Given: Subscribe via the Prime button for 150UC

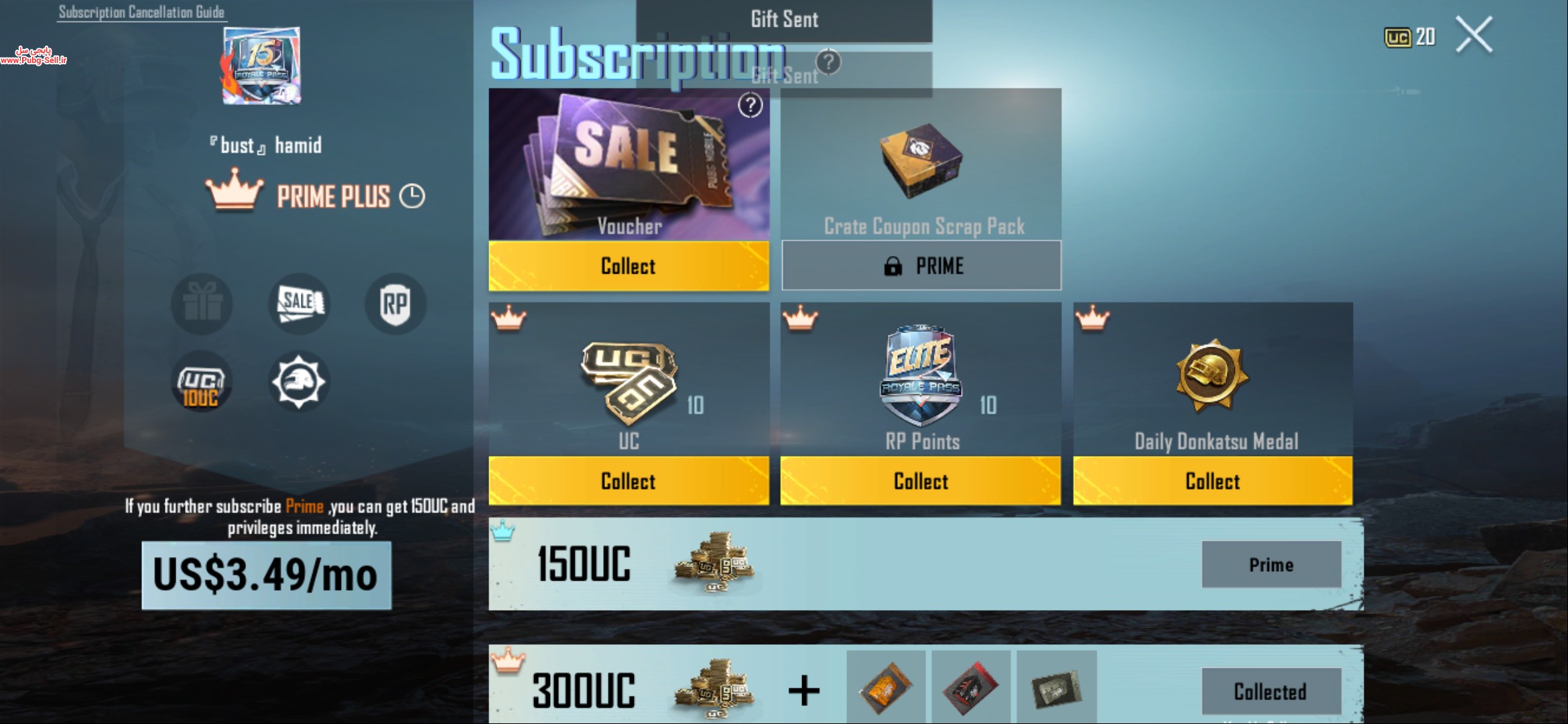Looking at the screenshot, I should pyautogui.click(x=1271, y=564).
